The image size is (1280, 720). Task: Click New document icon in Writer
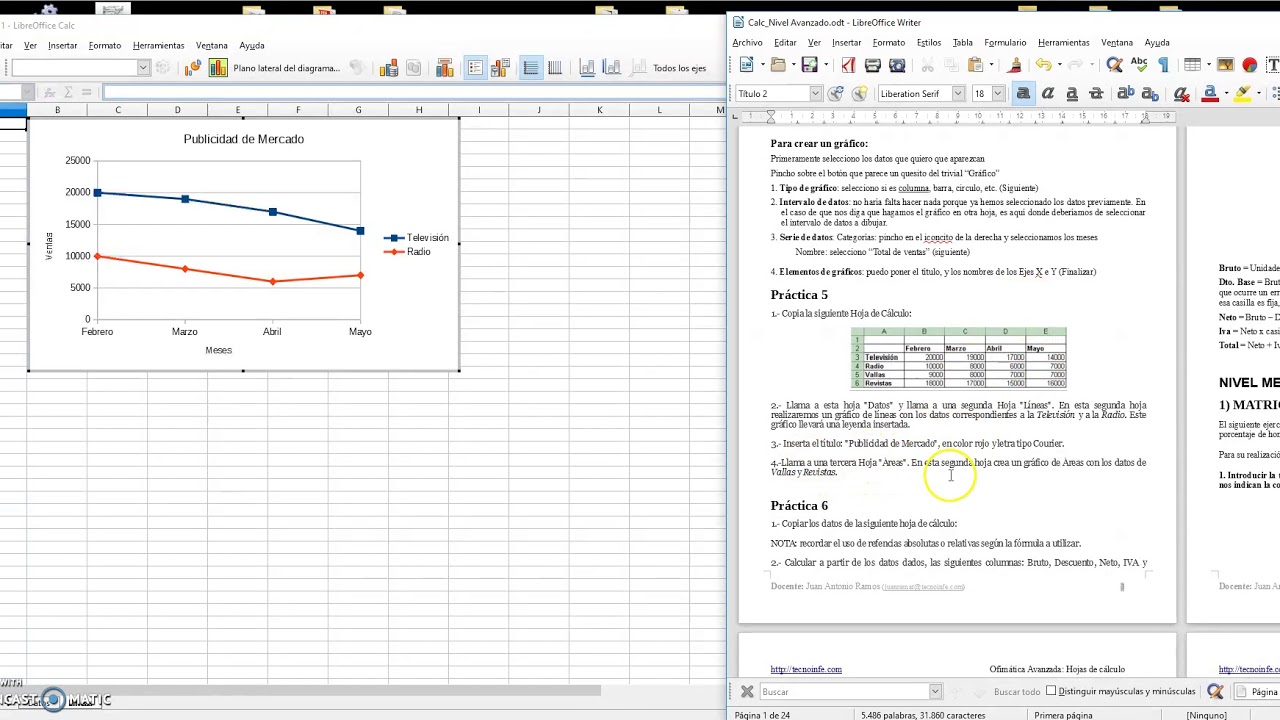746,65
